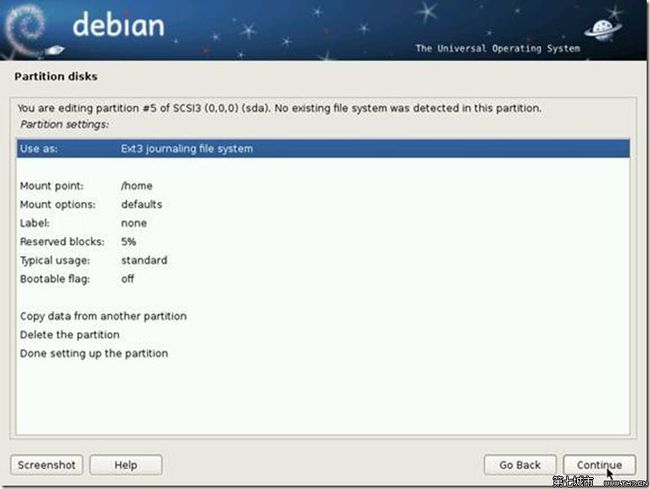Select the 'Mount options: defaults' row
Screen dimensions: 650x489
coord(323,204)
